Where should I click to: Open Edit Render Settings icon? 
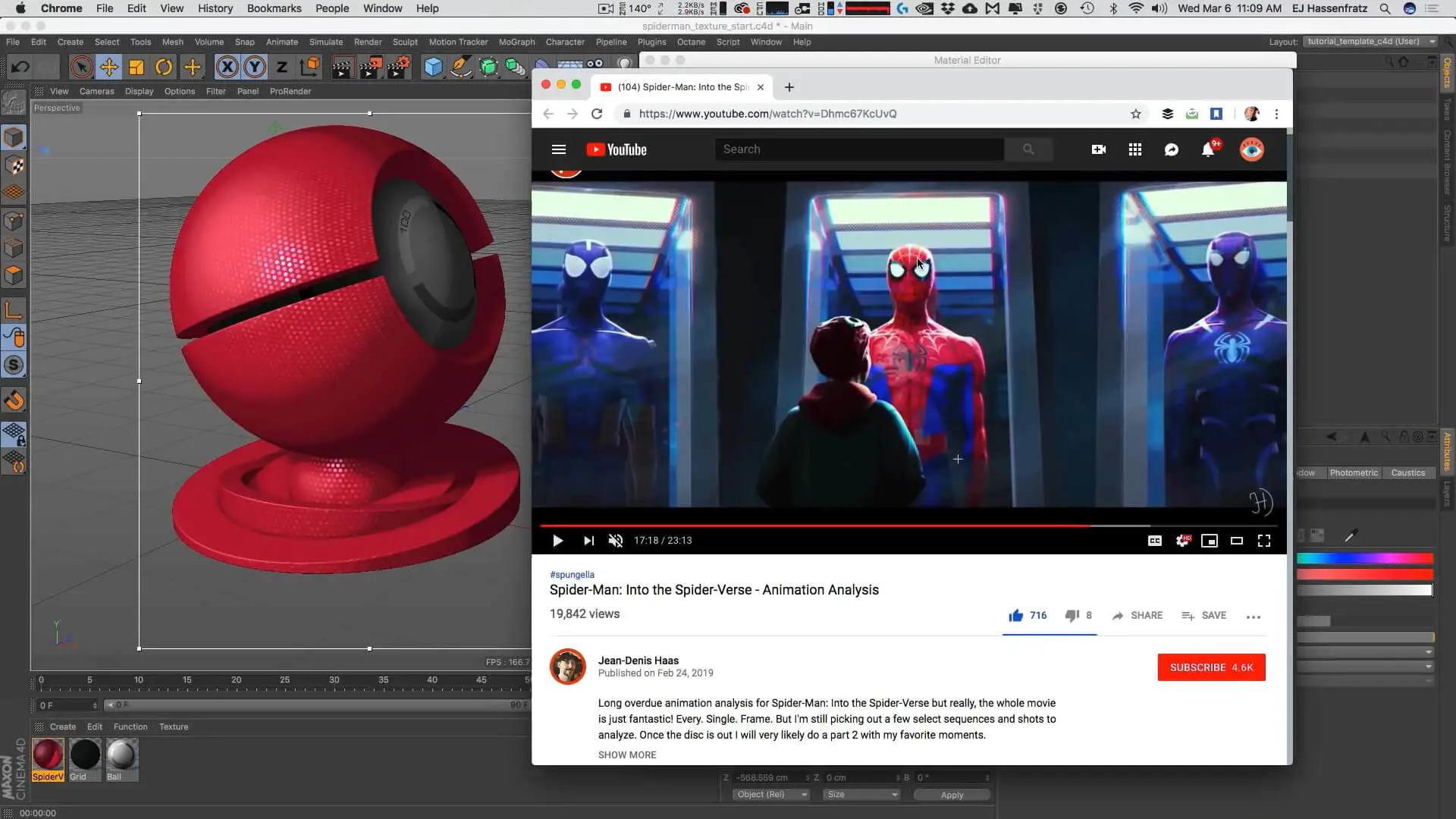click(398, 67)
